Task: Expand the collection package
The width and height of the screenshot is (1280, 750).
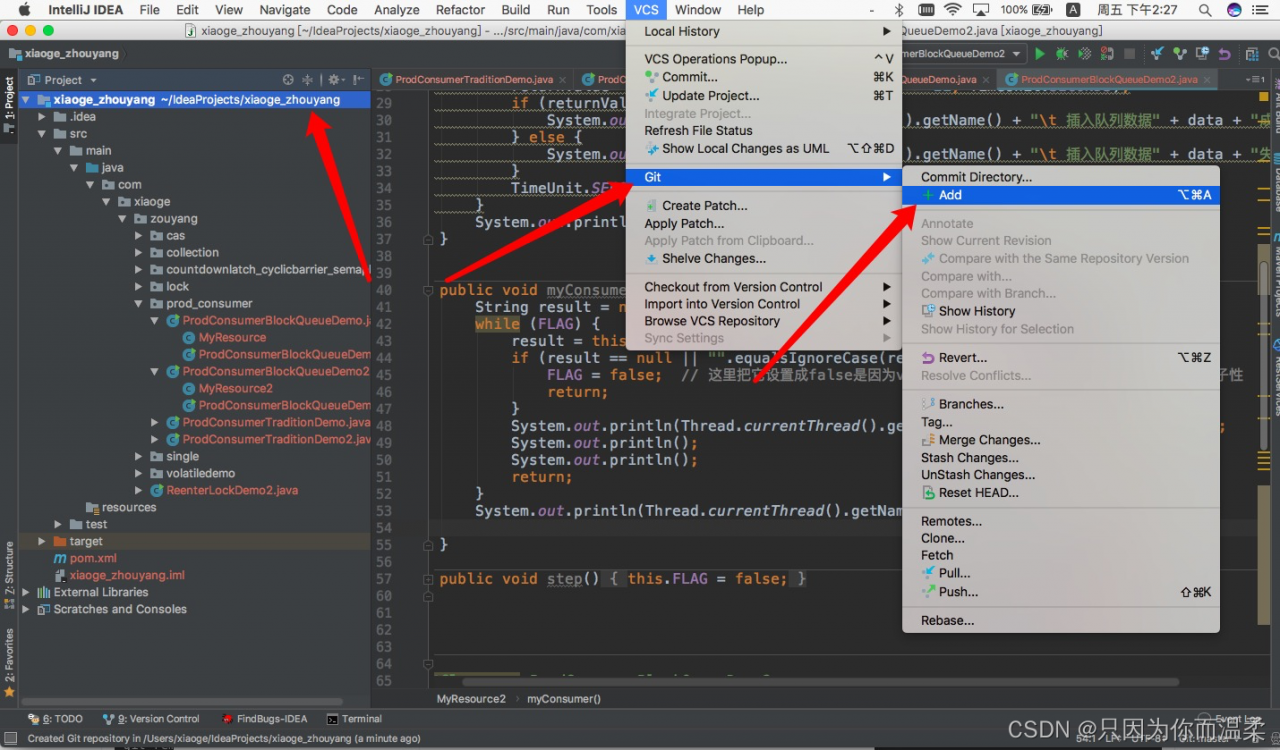Action: (139, 253)
